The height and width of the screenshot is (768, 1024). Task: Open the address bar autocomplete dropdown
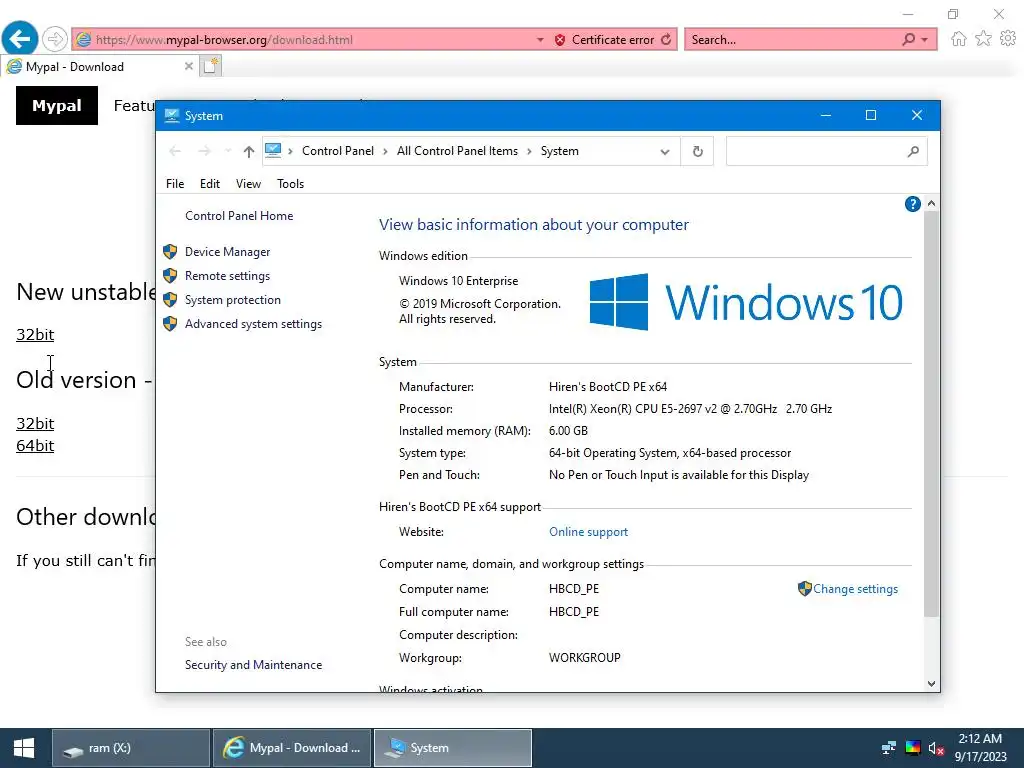point(540,40)
